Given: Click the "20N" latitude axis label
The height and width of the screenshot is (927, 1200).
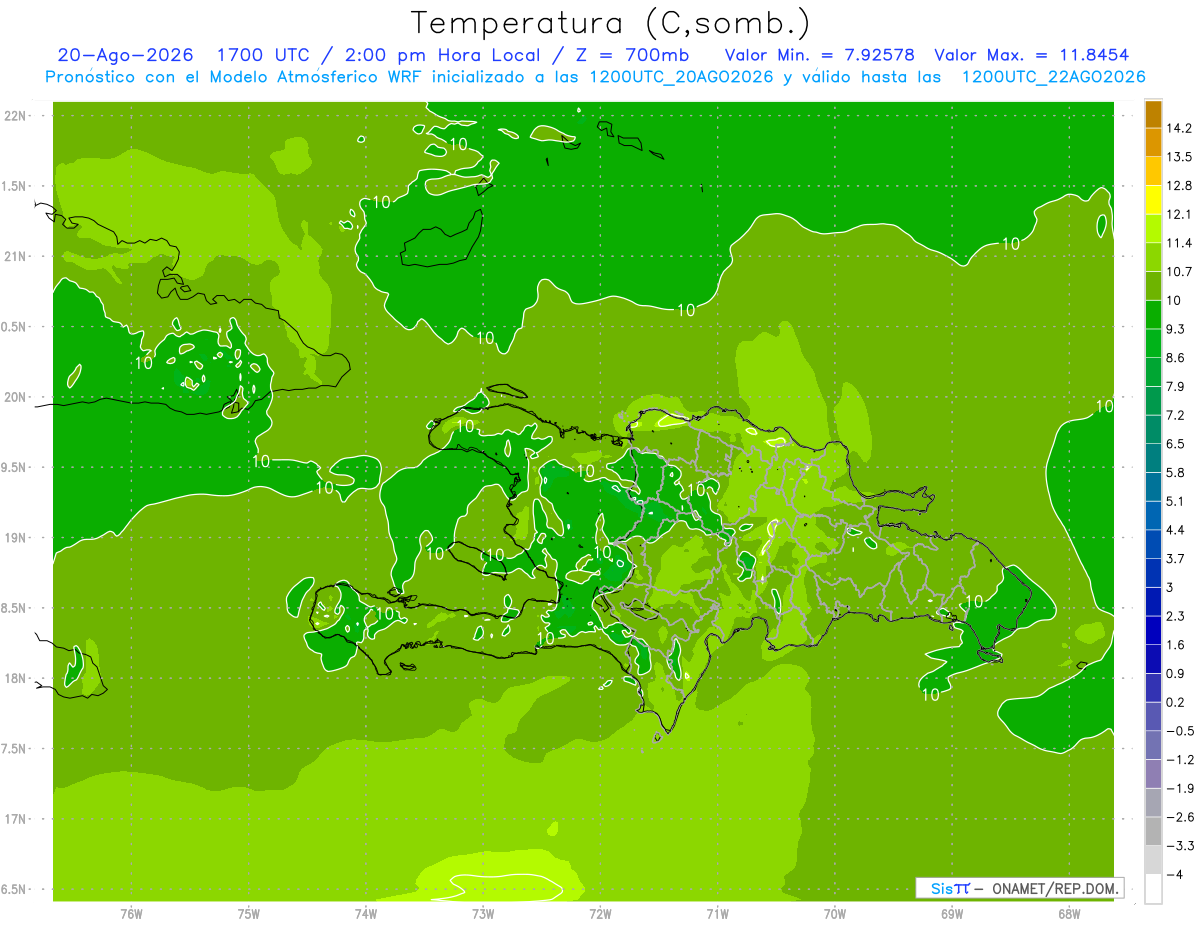Looking at the screenshot, I should click(x=16, y=397).
